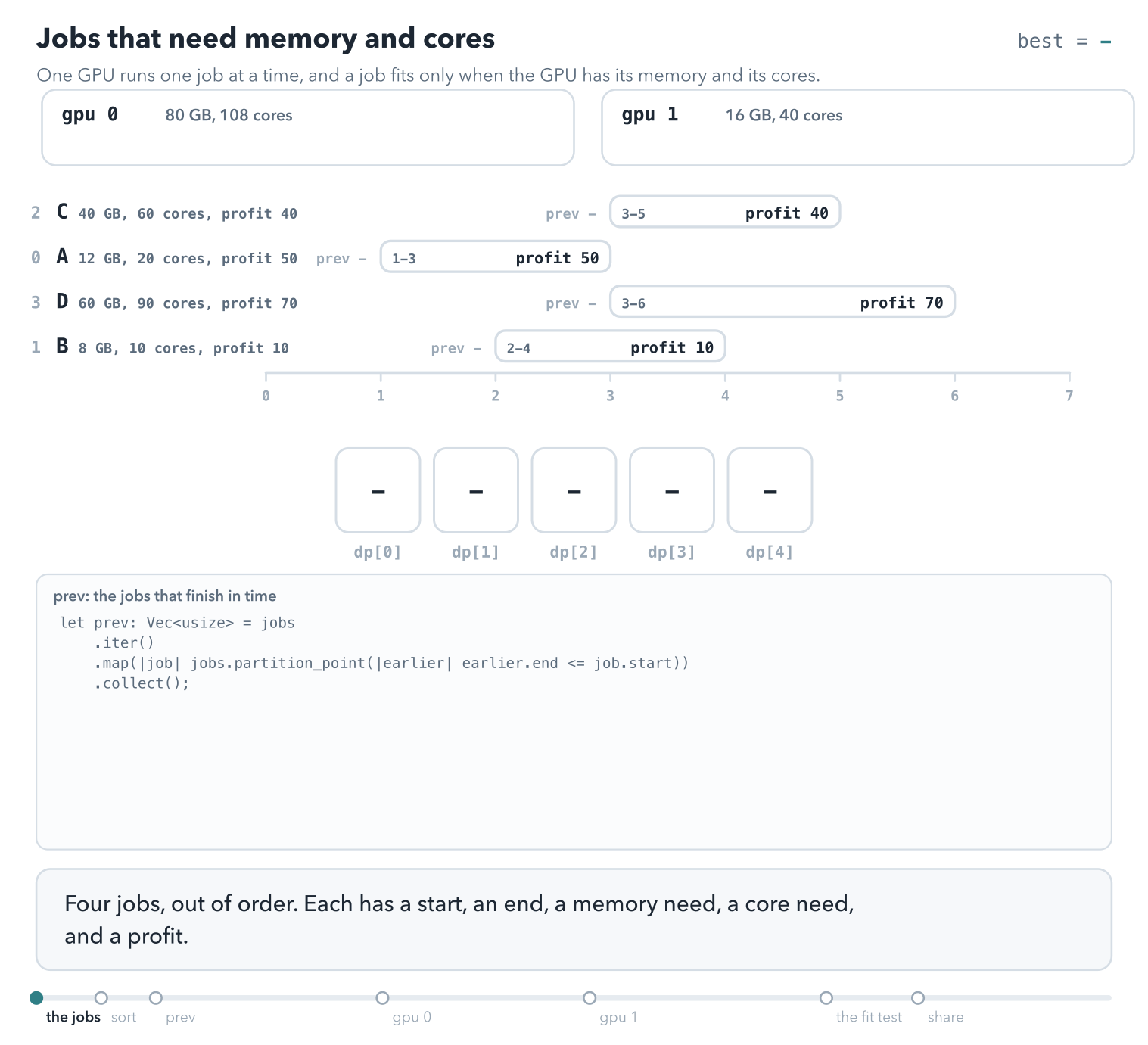
Task: Click job D bar 3–6 profit 70
Action: 782,302
